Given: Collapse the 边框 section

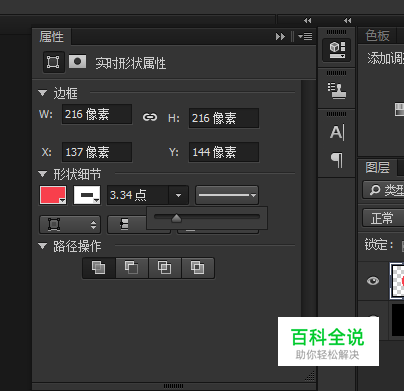Looking at the screenshot, I should point(42,93).
